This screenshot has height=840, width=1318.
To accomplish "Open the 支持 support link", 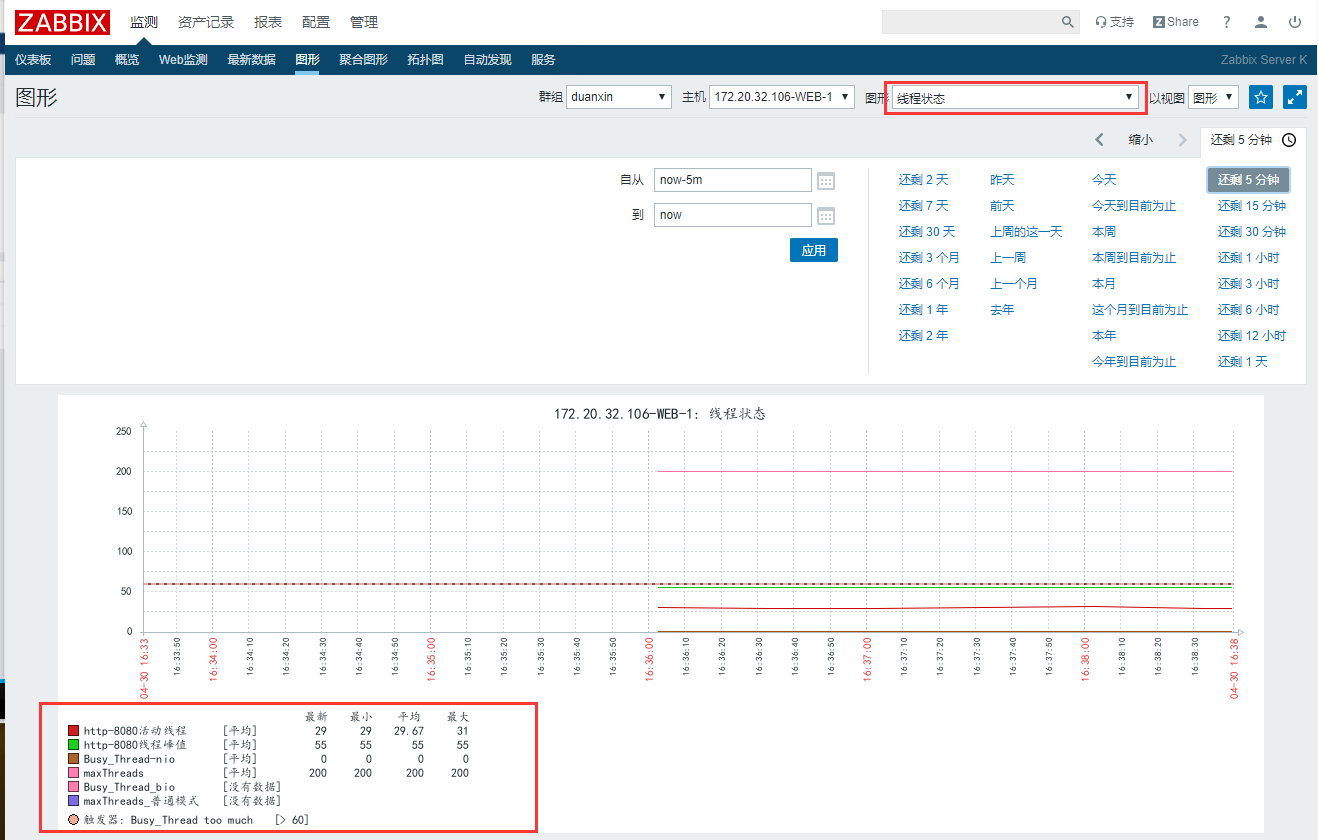I will pyautogui.click(x=1115, y=22).
